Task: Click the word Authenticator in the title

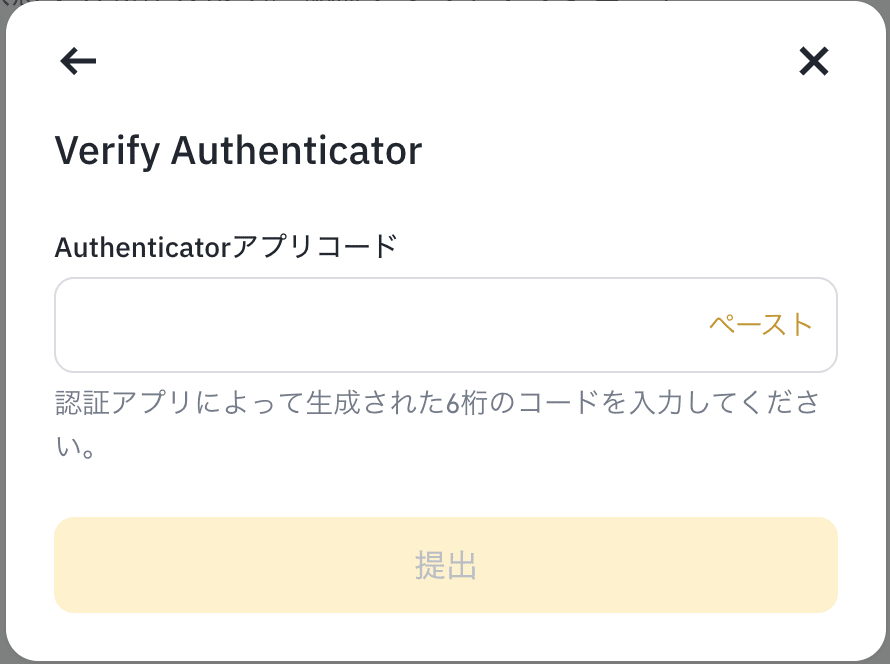Action: click(296, 151)
